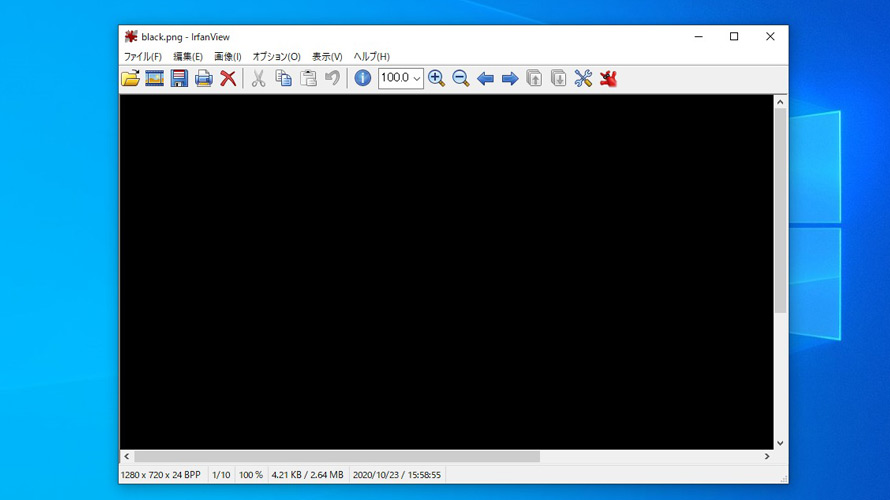Expand the 100.0 zoom level dropdown
Viewport: 890px width, 500px height.
(416, 78)
